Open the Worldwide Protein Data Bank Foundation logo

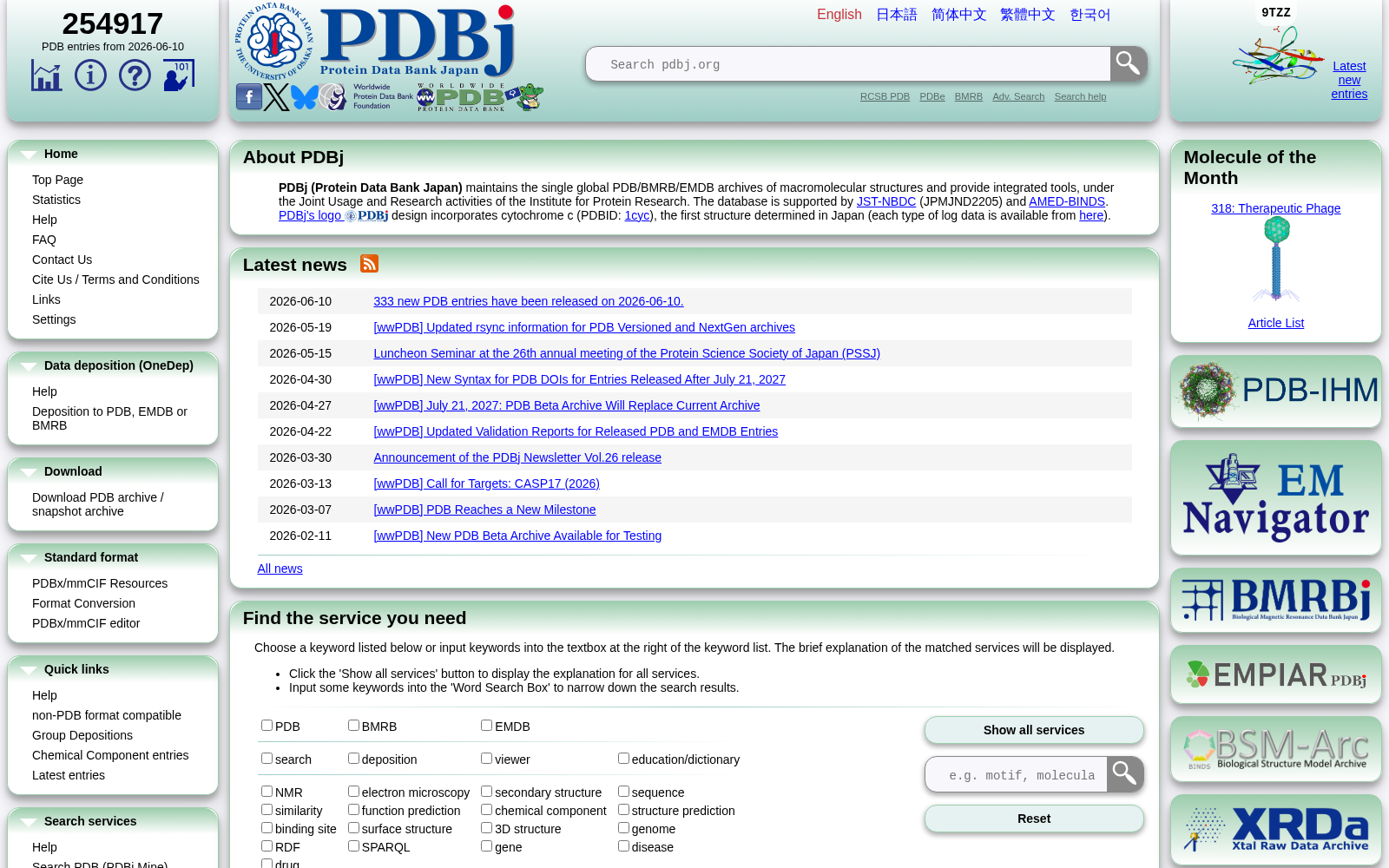(x=366, y=96)
